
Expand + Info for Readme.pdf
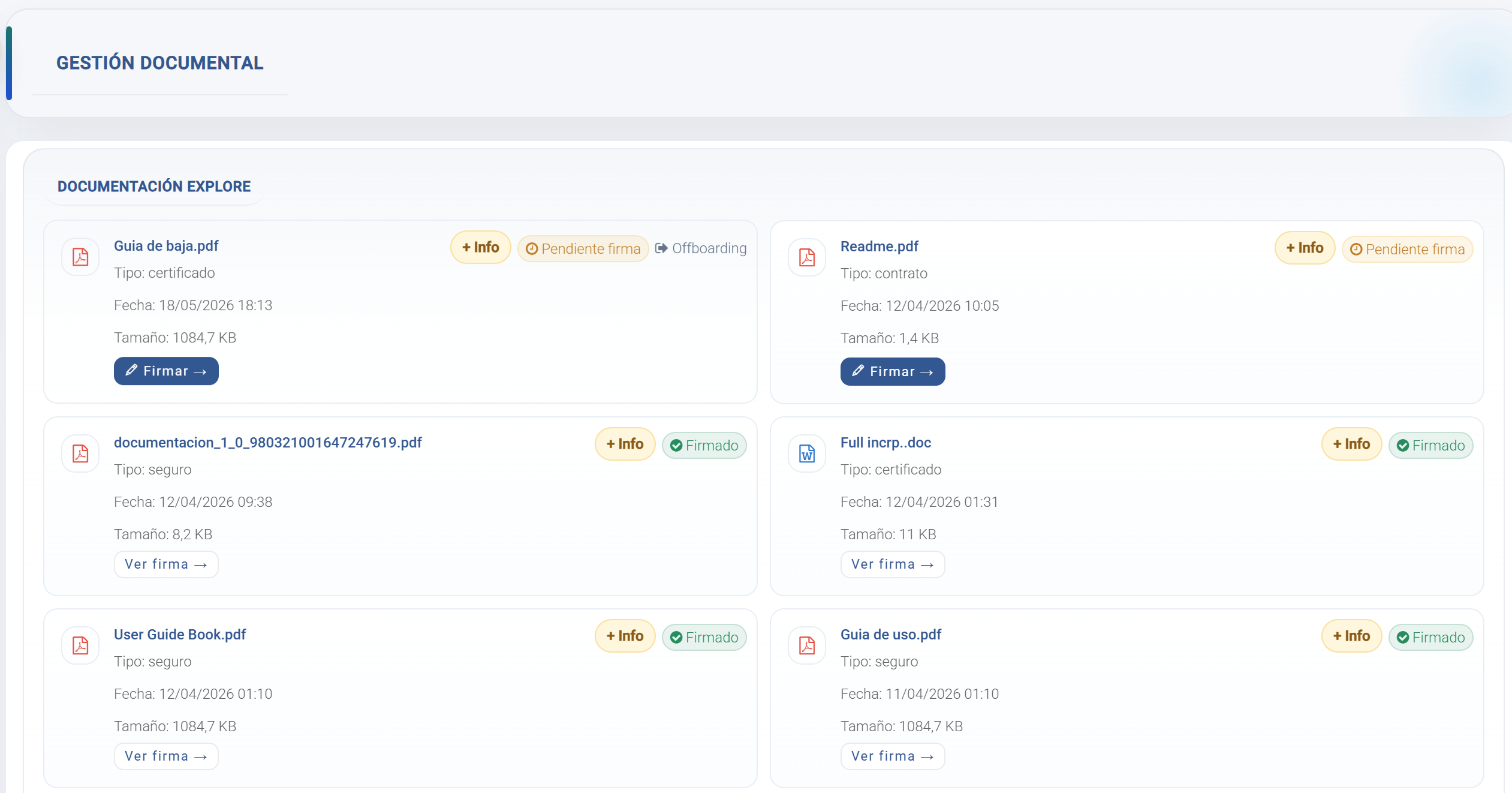(1305, 248)
